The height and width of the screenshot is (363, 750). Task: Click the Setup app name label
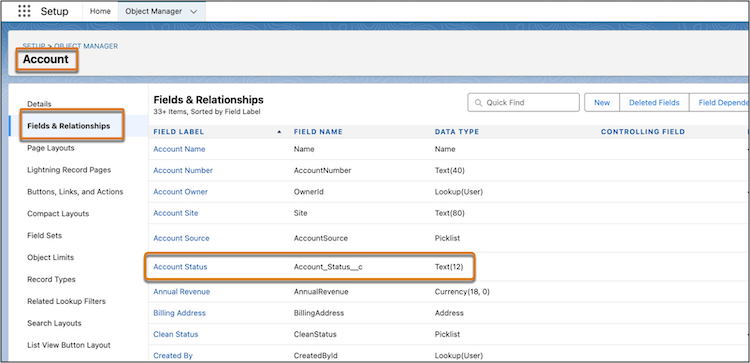coord(54,11)
